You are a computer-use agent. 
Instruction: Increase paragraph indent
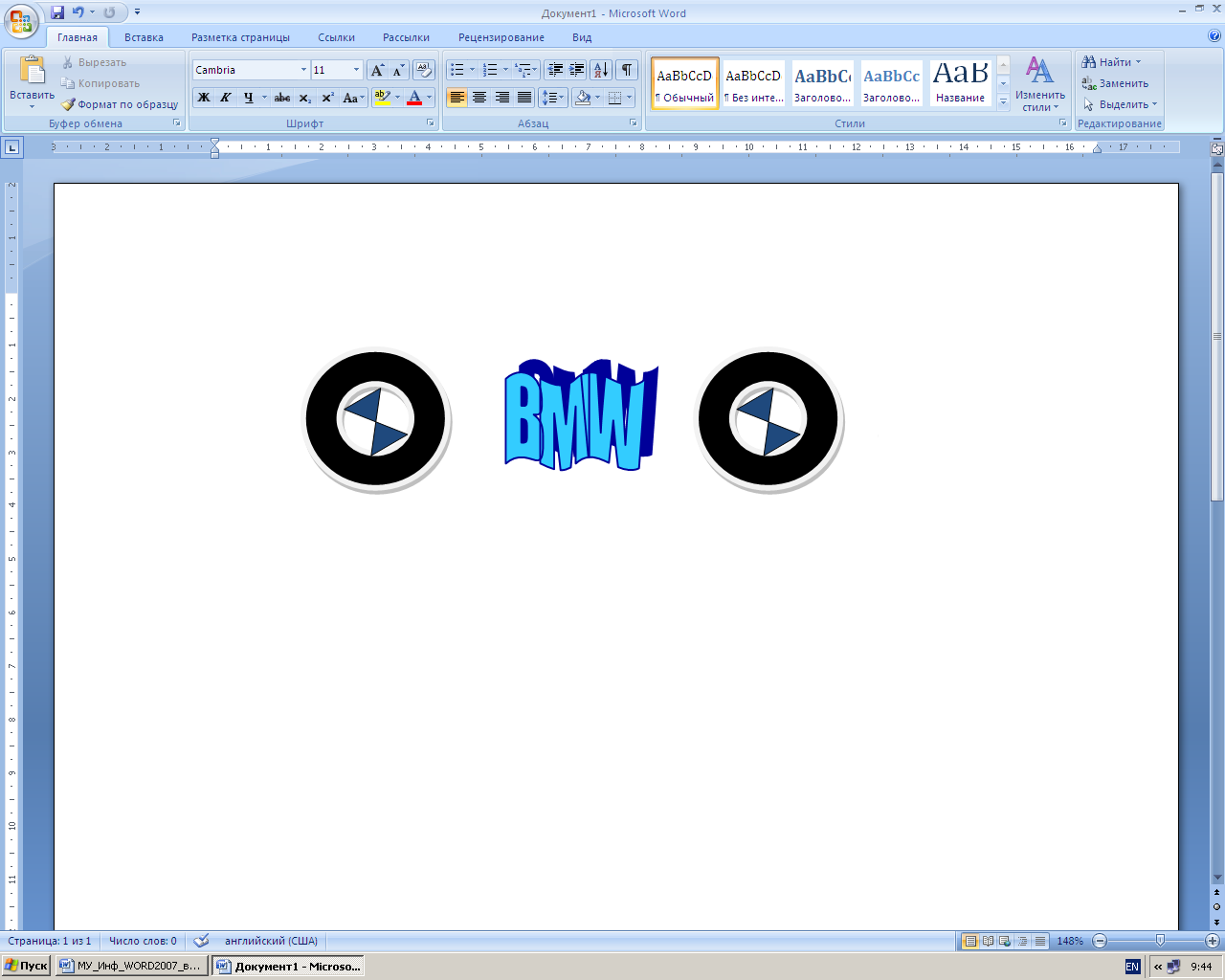click(x=577, y=70)
